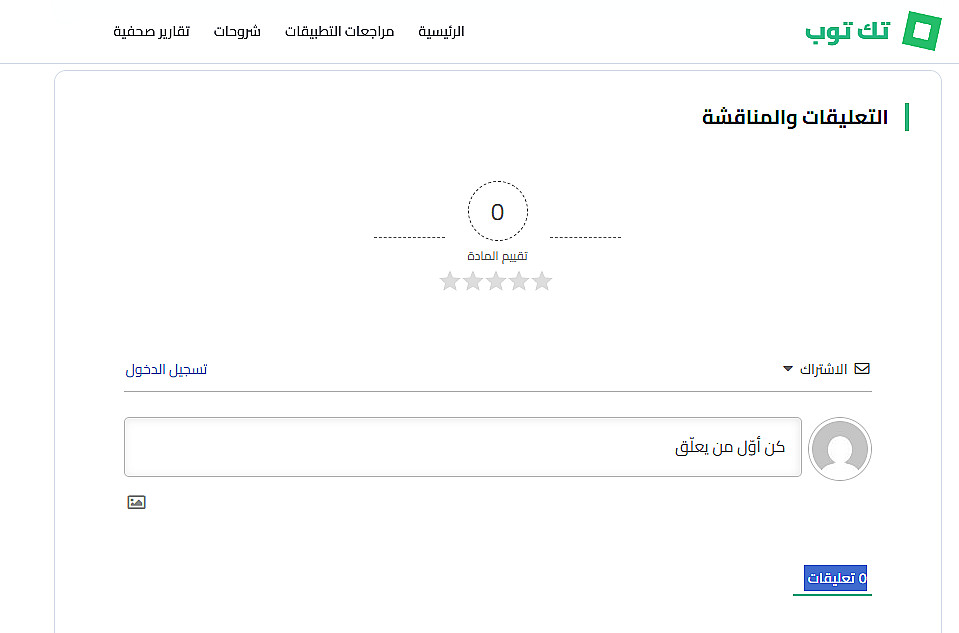Screen dimensions: 959x633
Task: Select the 0 تعليقات comments tab
Action: (835, 578)
